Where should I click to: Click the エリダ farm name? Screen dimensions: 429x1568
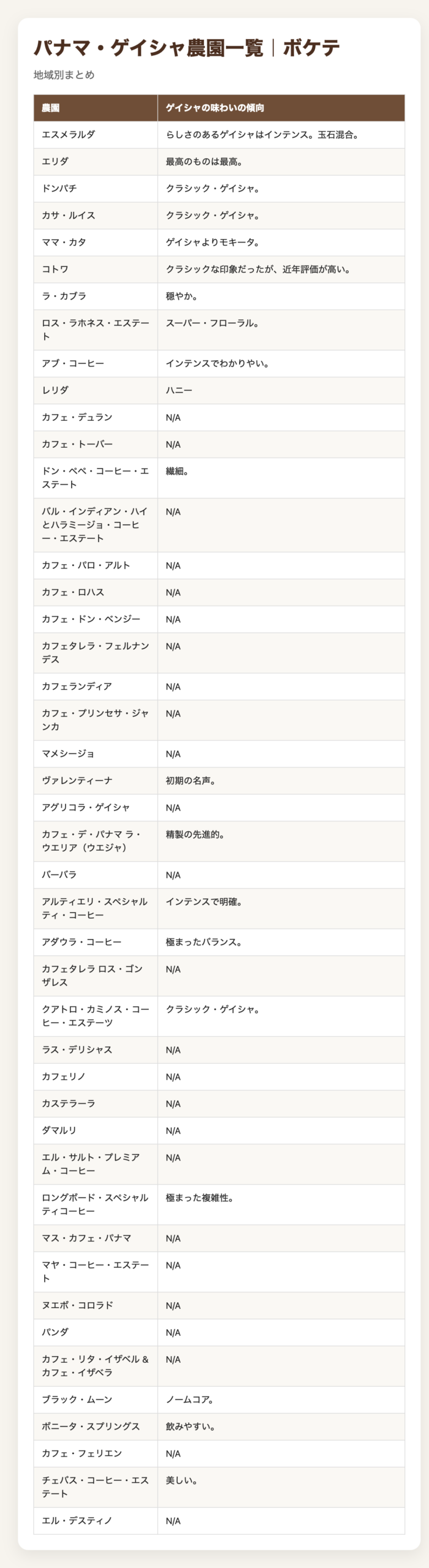point(55,162)
